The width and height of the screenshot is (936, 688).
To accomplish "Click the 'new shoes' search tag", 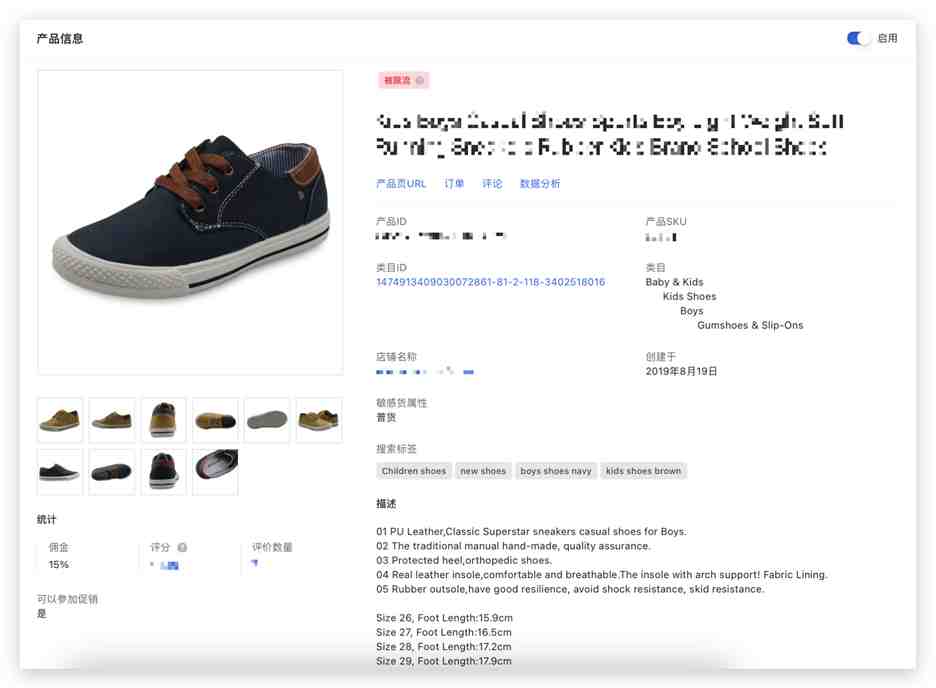I will click(x=483, y=471).
